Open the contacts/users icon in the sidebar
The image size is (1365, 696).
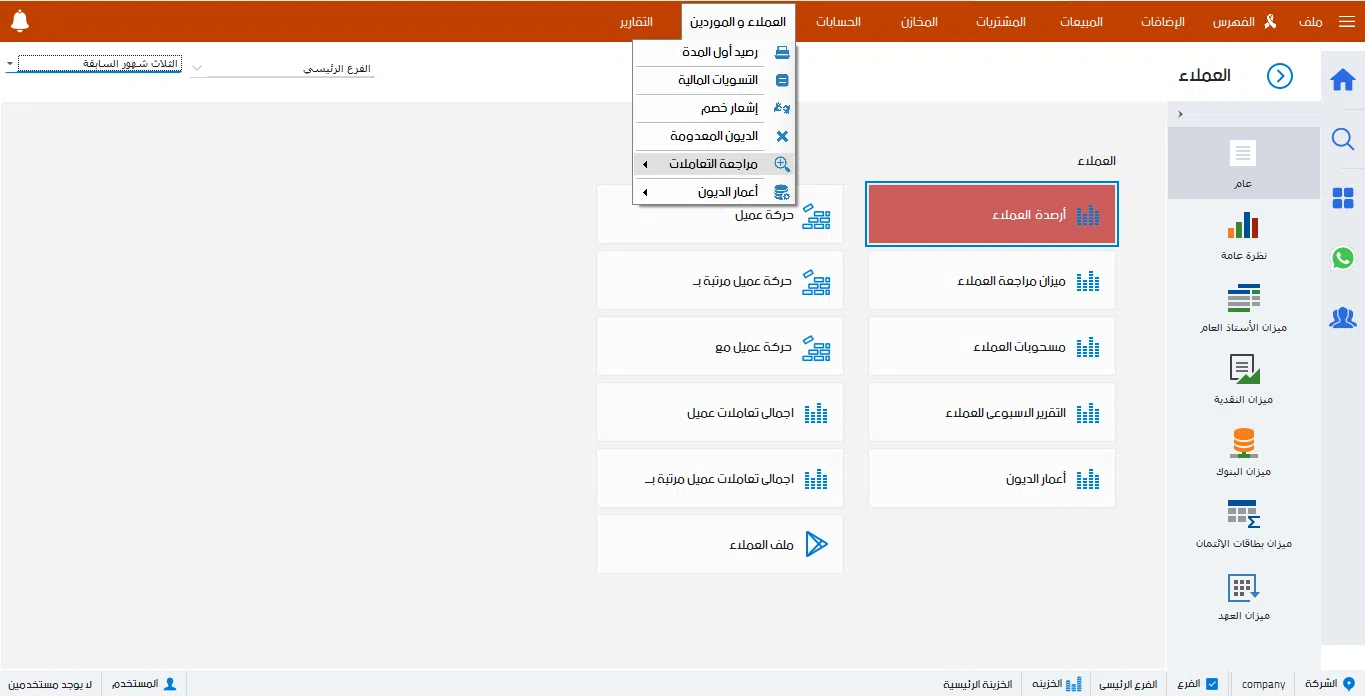click(x=1343, y=317)
